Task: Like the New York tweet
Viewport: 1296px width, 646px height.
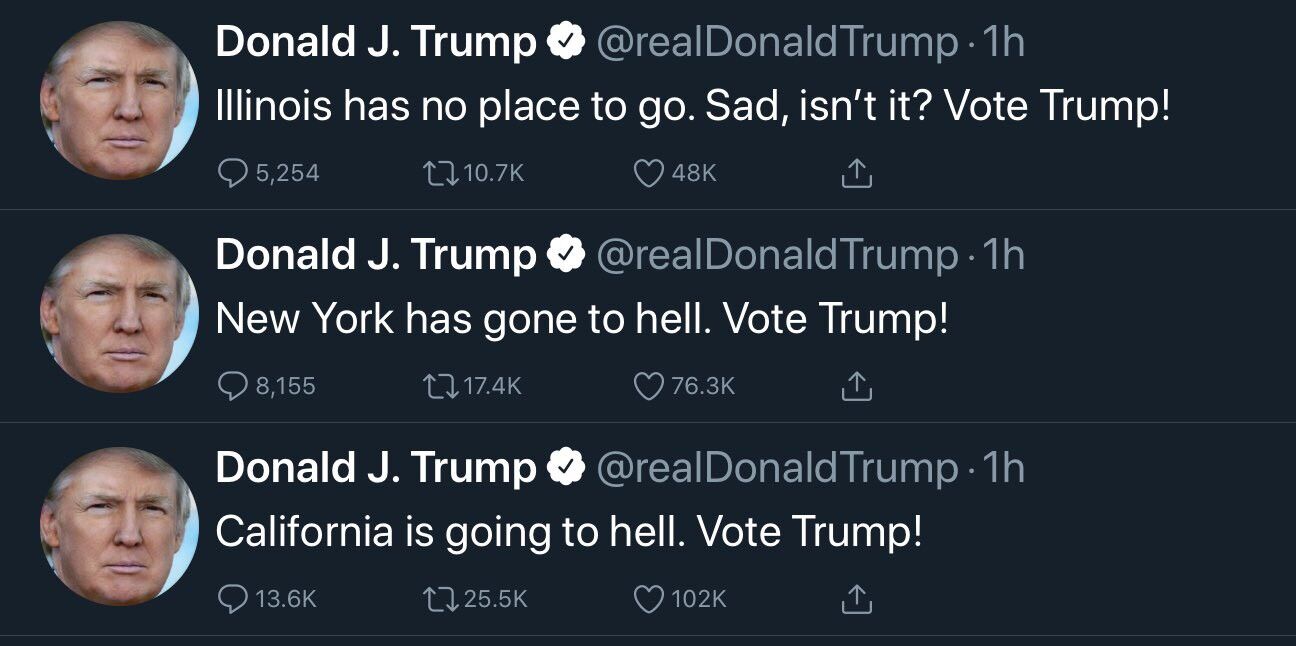Action: point(649,386)
